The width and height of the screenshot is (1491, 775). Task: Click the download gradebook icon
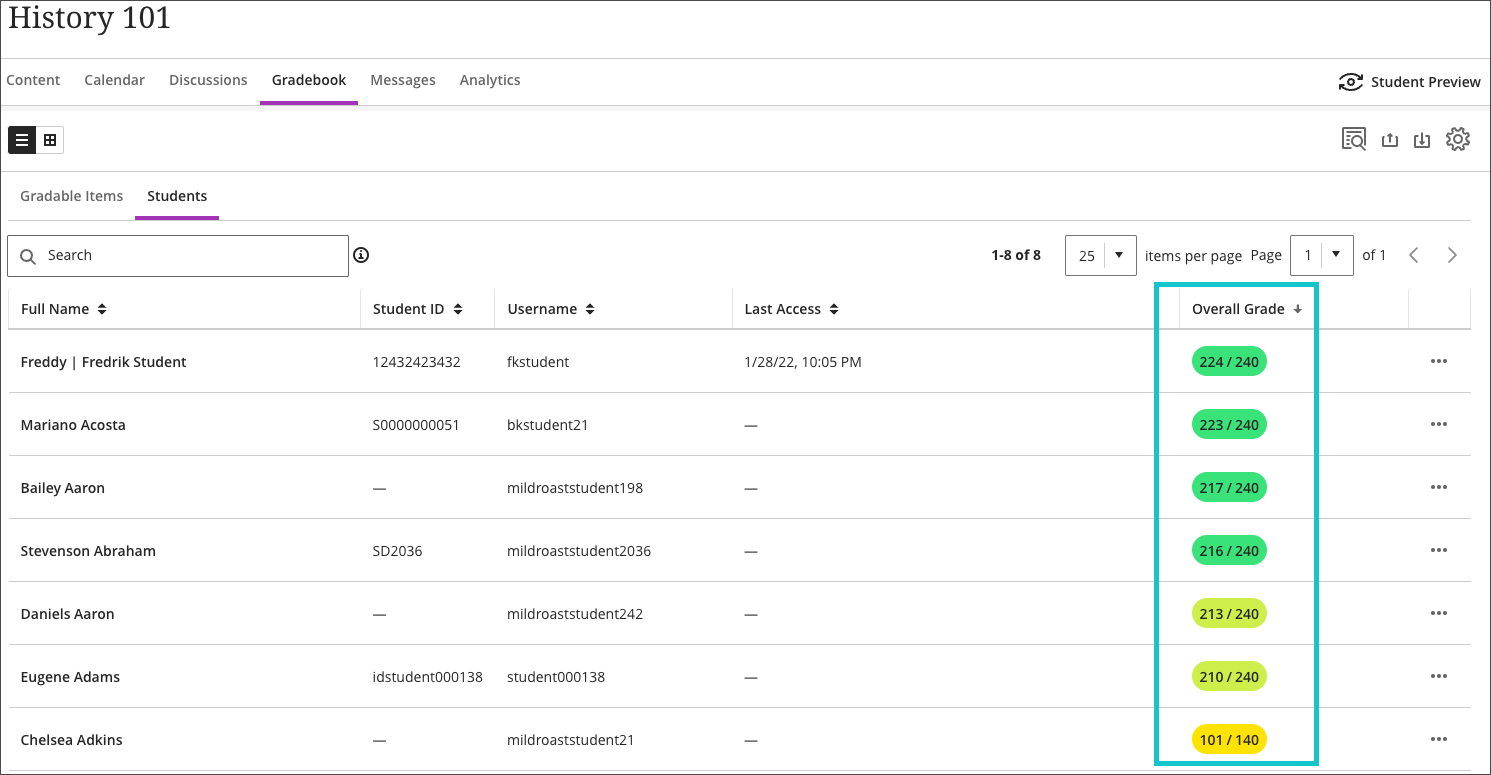tap(1421, 140)
